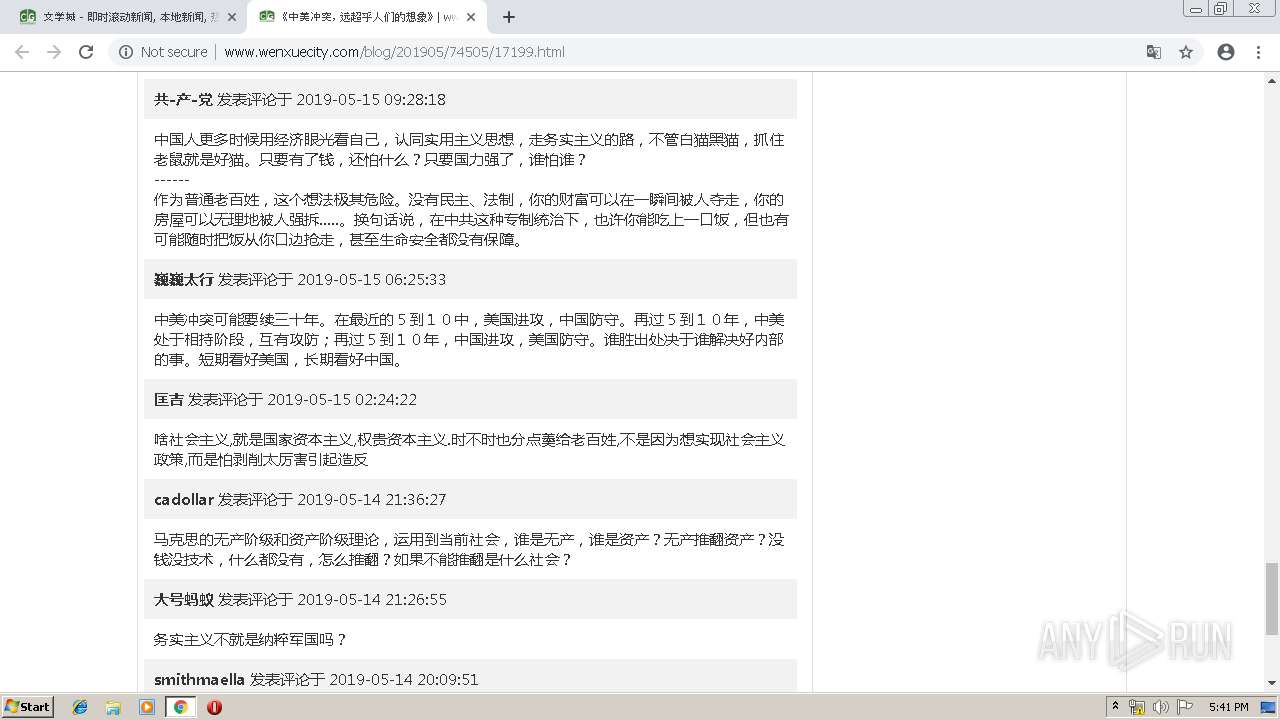This screenshot has height=720, width=1280.
Task: Select timestamp 2019-05-15 06:25:33
Action: [x=372, y=279]
